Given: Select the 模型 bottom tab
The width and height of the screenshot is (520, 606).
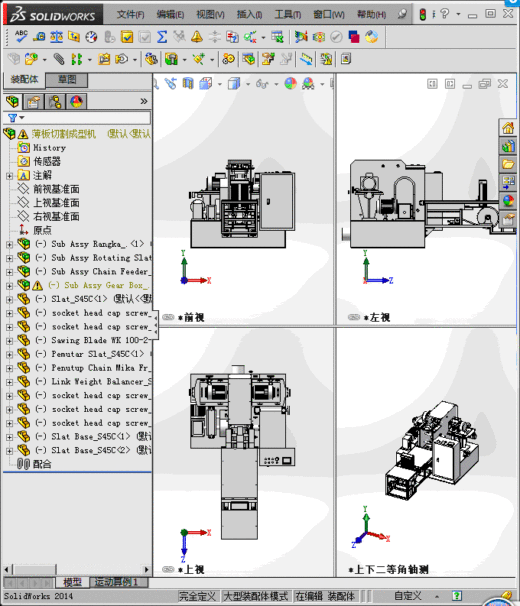Looking at the screenshot, I should 72,582.
